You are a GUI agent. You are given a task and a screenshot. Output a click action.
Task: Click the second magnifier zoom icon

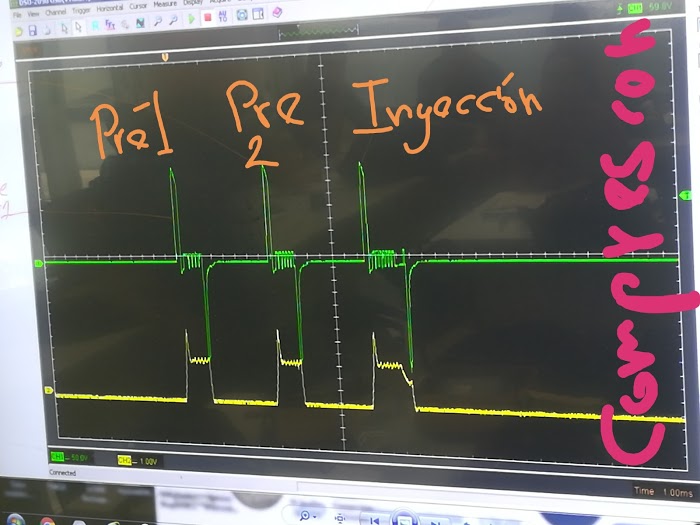pyautogui.click(x=174, y=31)
